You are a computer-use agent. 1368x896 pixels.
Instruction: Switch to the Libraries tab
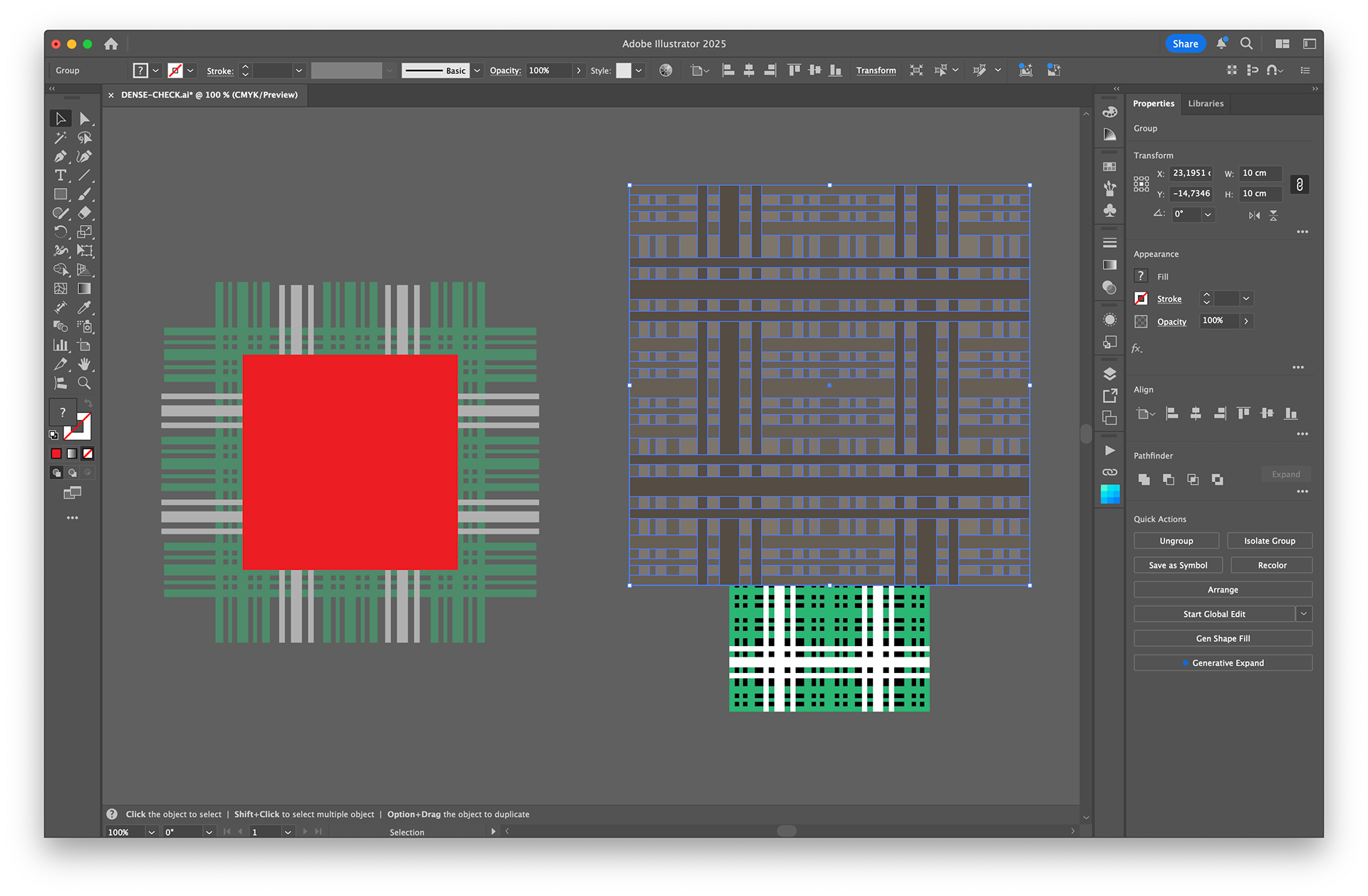[1206, 103]
